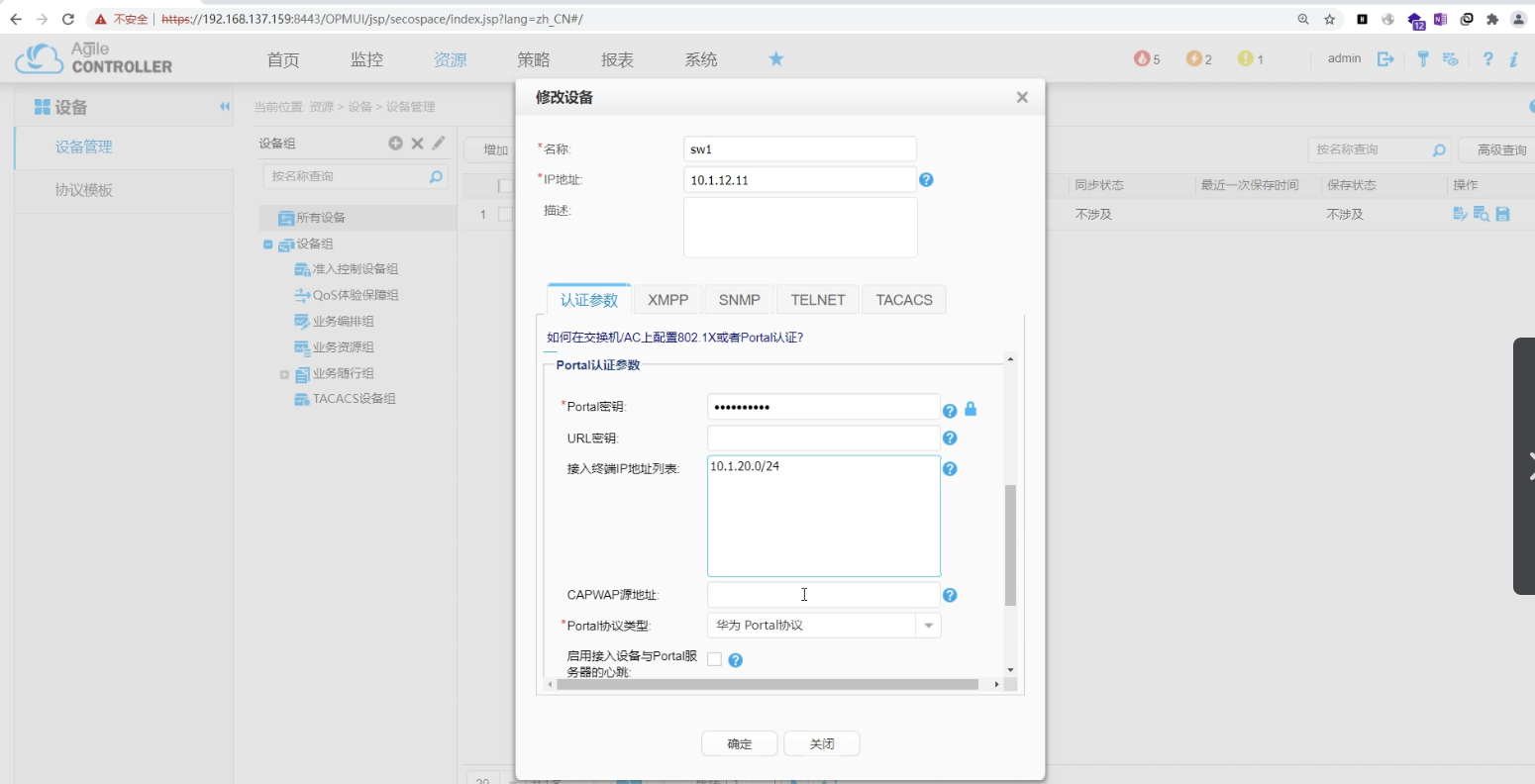Click the edit device group pencil icon
The width and height of the screenshot is (1535, 784).
point(439,144)
